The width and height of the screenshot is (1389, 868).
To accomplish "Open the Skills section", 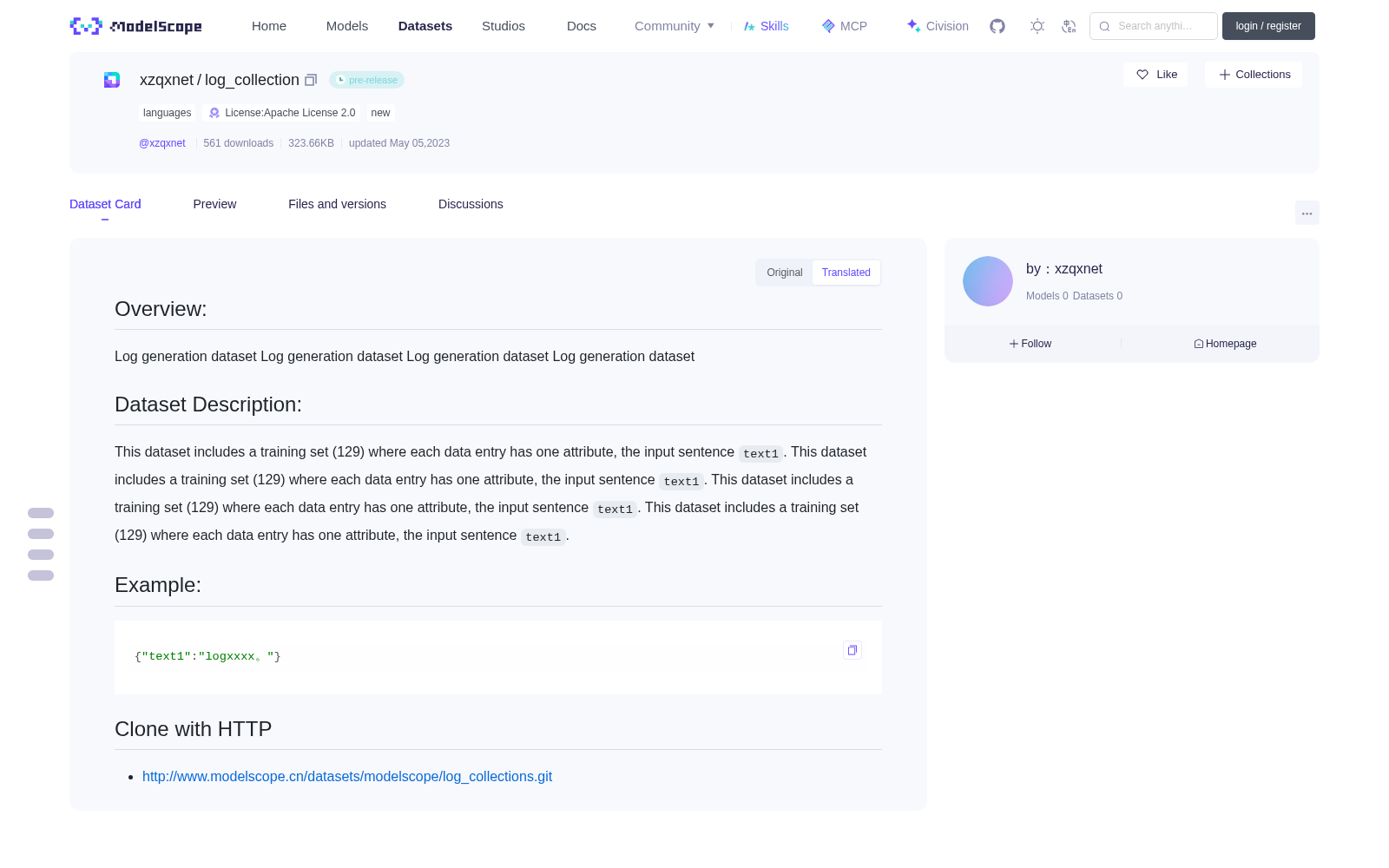I will pyautogui.click(x=766, y=26).
